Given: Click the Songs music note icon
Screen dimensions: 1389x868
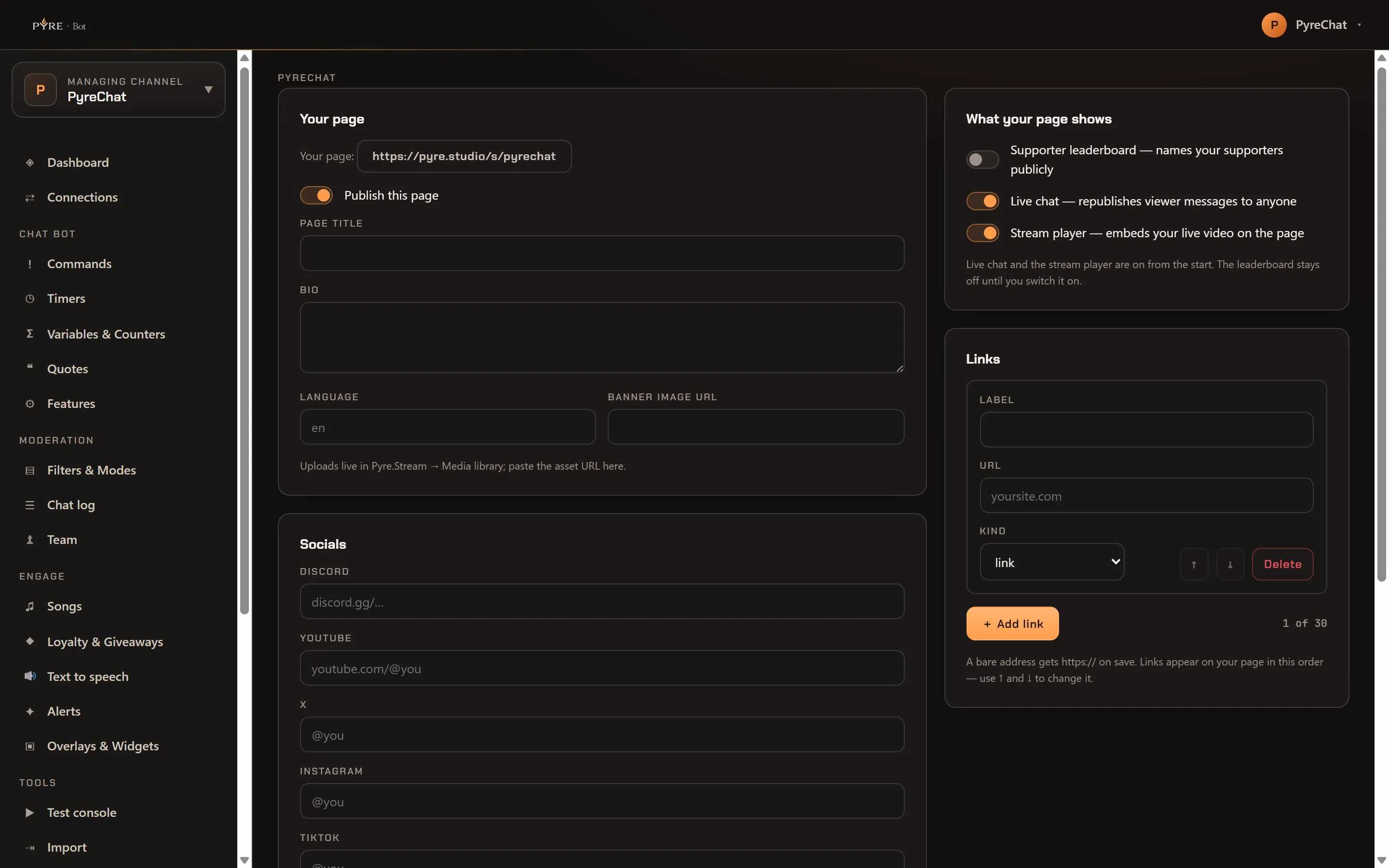Looking at the screenshot, I should (30, 606).
